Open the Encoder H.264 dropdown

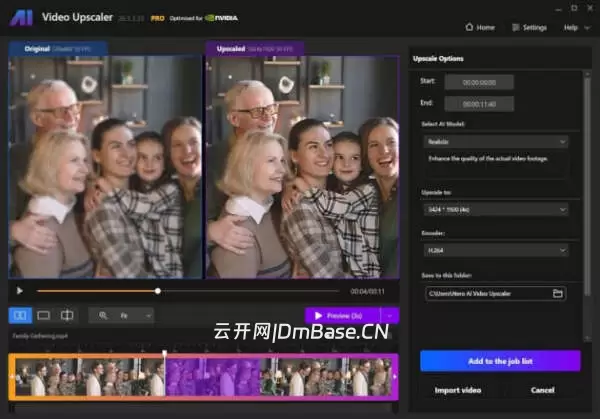pyautogui.click(x=496, y=250)
